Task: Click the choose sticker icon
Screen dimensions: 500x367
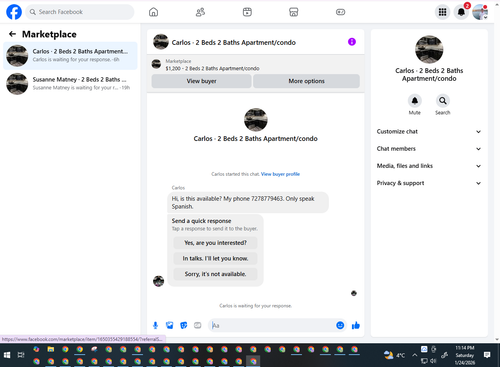Action: coord(183,325)
